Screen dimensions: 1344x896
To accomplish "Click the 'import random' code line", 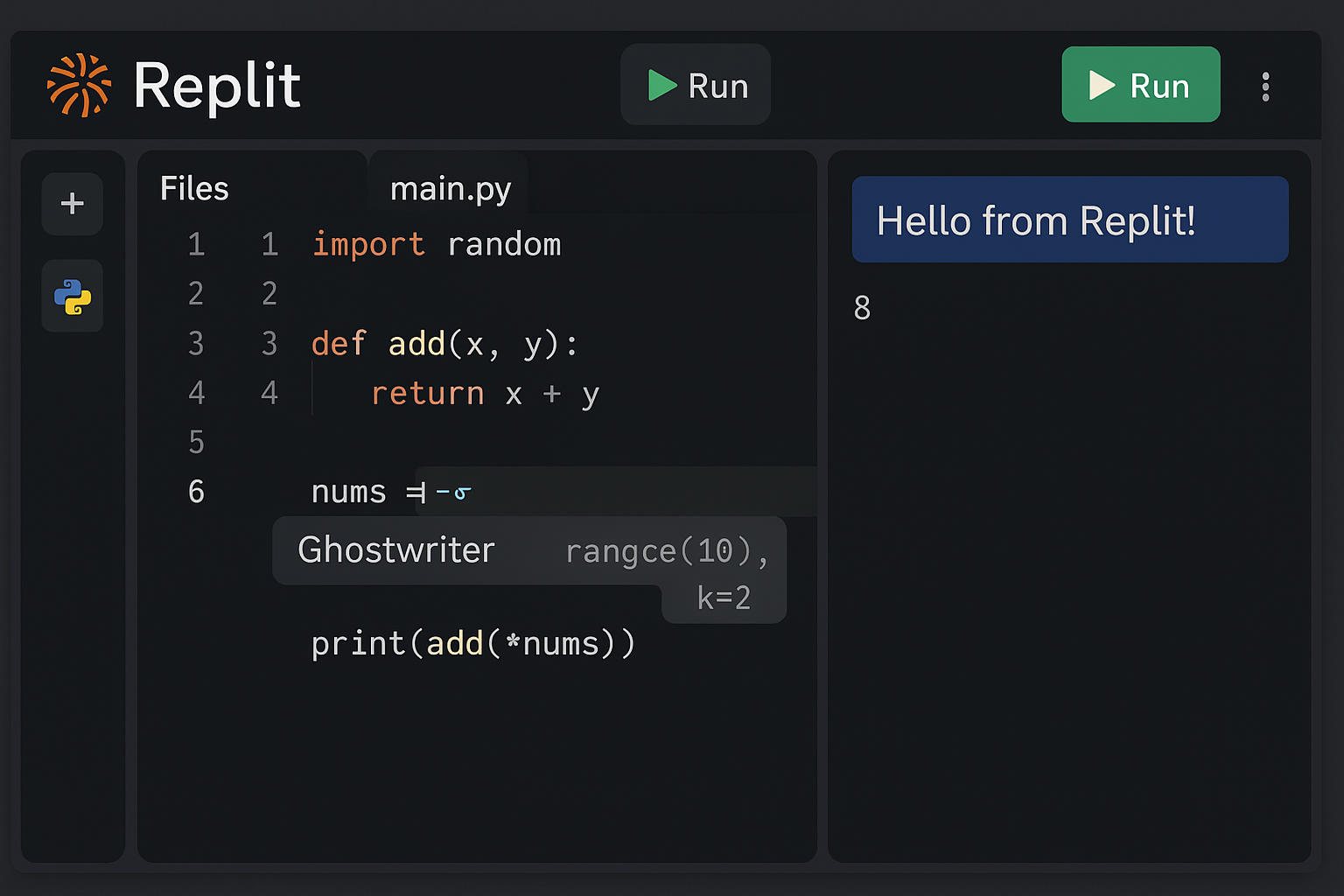I will coord(437,244).
